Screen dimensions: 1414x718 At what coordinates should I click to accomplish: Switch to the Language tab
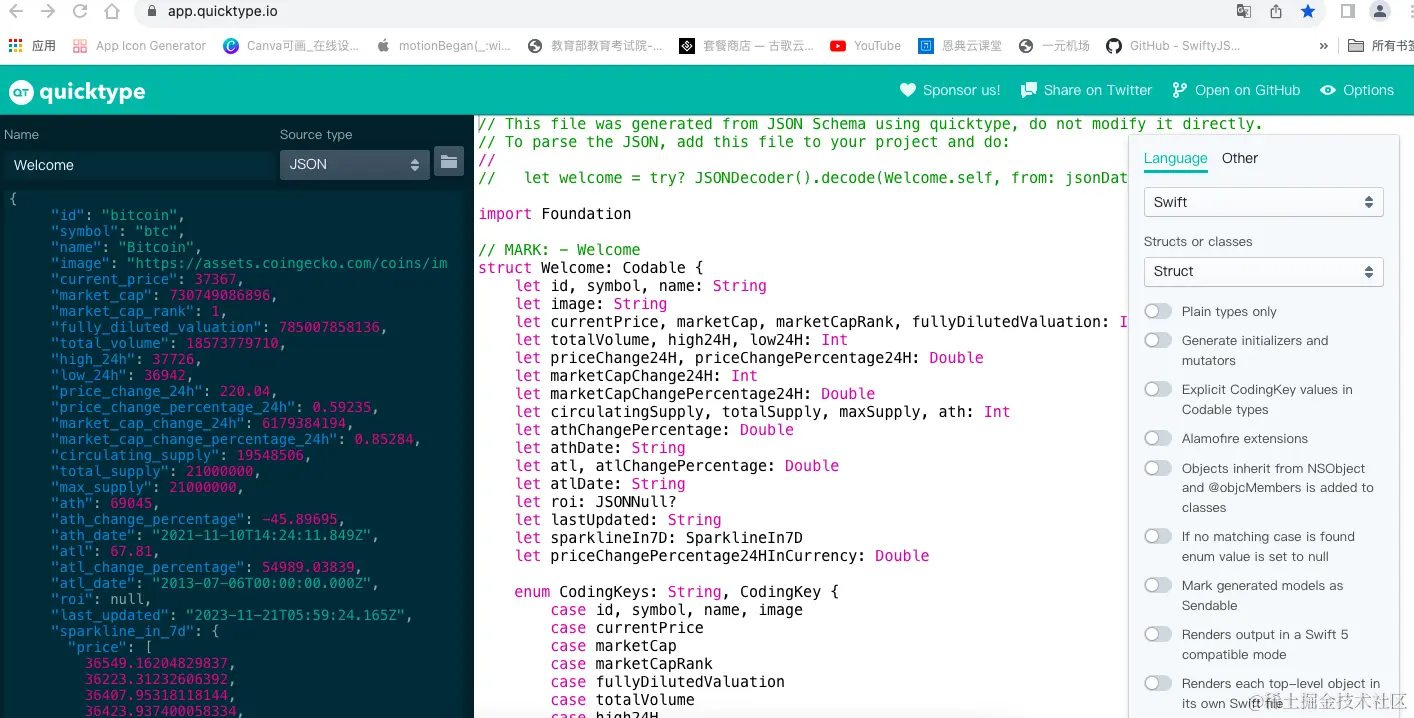pos(1175,159)
